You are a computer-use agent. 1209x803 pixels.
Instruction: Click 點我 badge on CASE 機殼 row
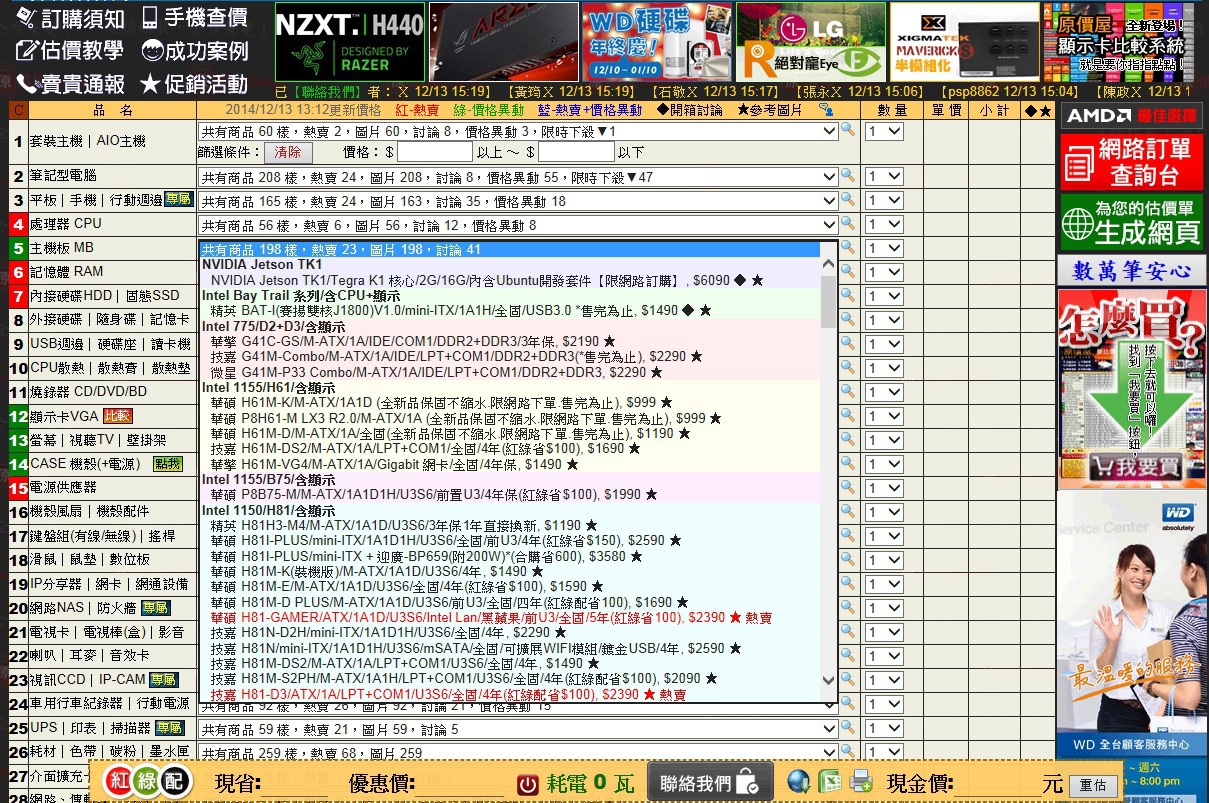[x=167, y=464]
